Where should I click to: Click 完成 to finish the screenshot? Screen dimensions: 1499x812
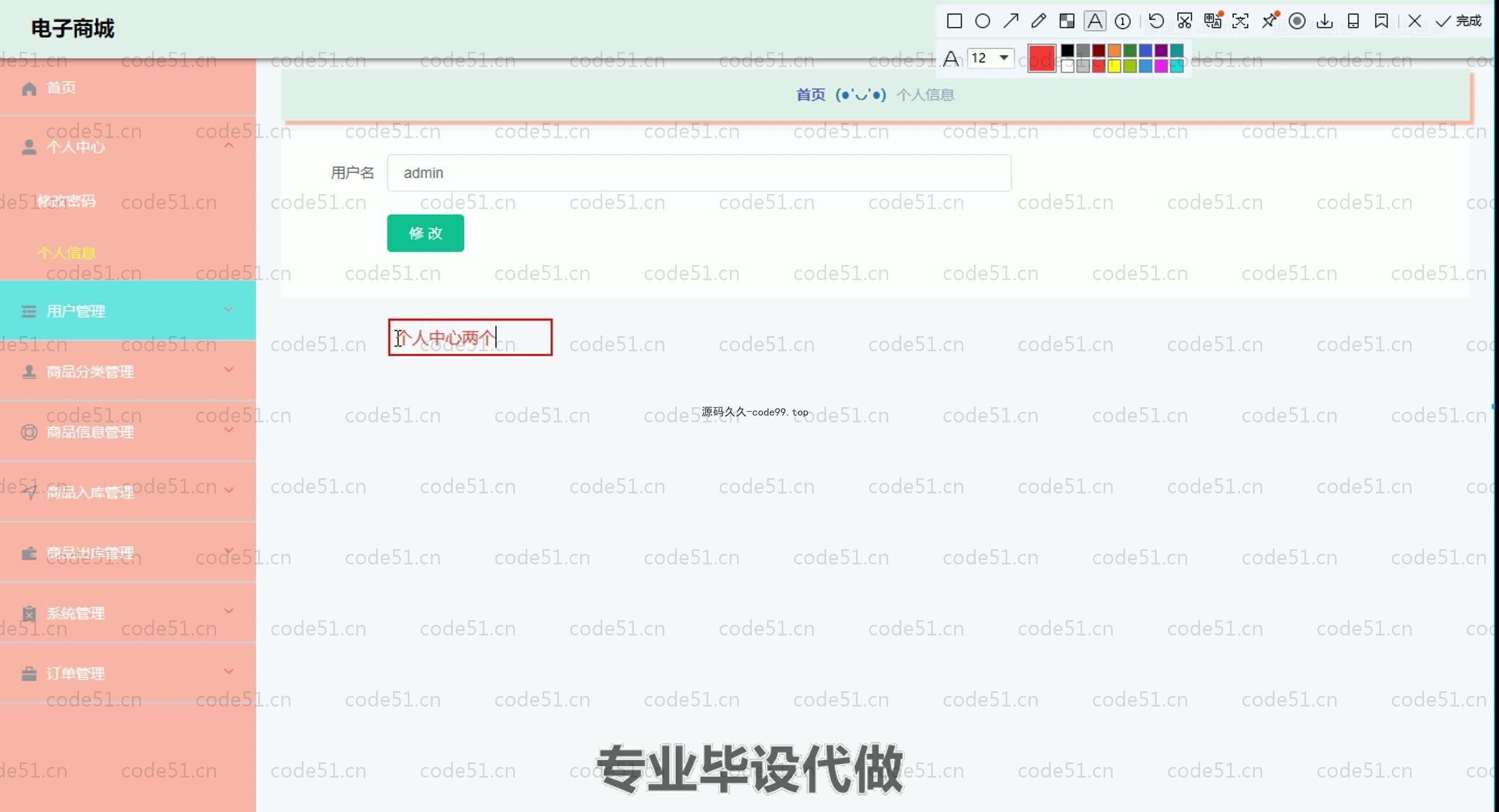click(1458, 21)
